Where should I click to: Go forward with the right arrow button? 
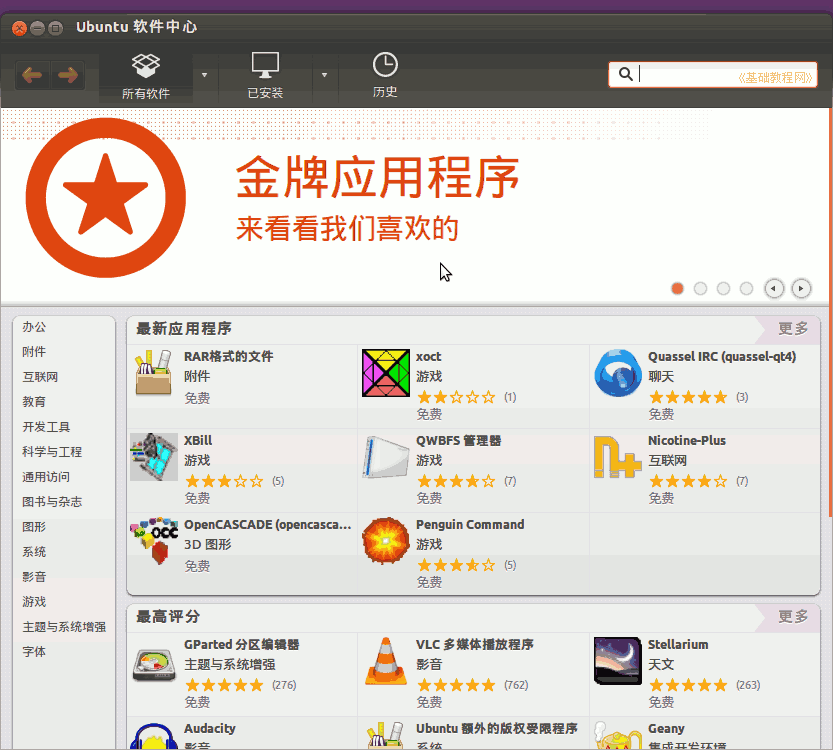(x=67, y=75)
